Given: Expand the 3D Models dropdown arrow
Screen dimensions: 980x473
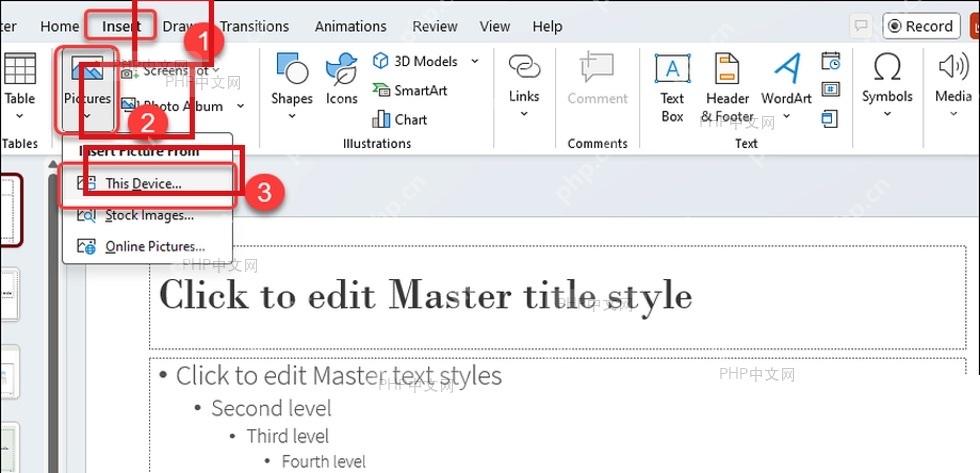Looking at the screenshot, I should pos(474,61).
